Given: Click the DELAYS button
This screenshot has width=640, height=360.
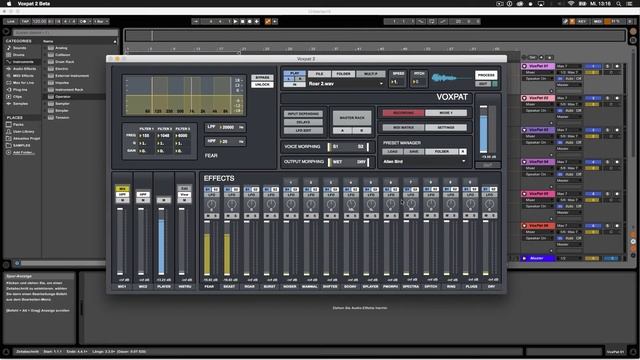Looking at the screenshot, I should click(303, 122).
